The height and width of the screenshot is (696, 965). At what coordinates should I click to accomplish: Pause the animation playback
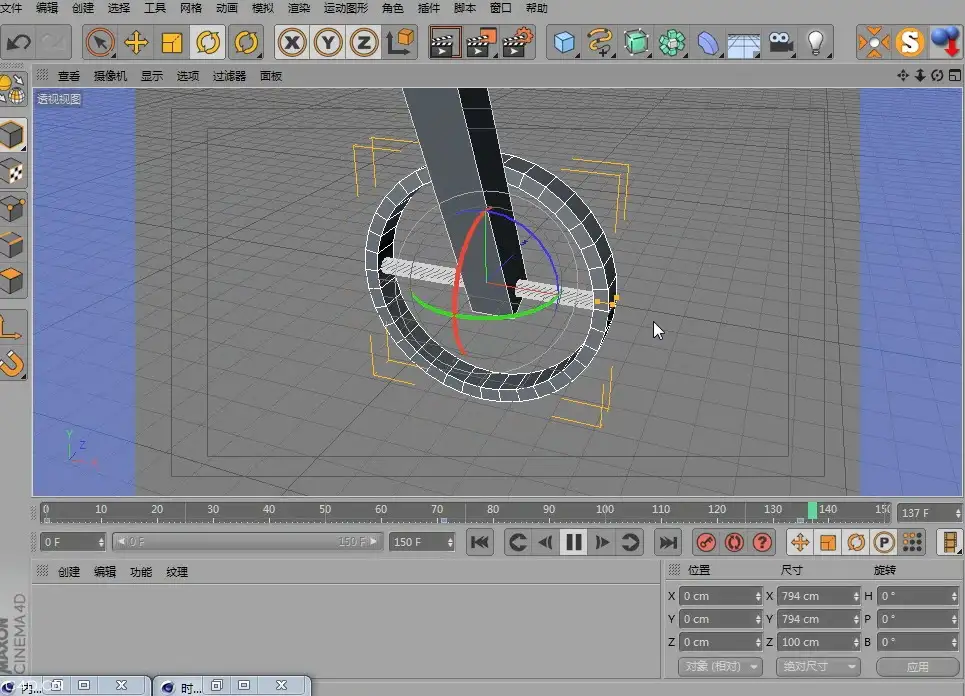point(574,542)
